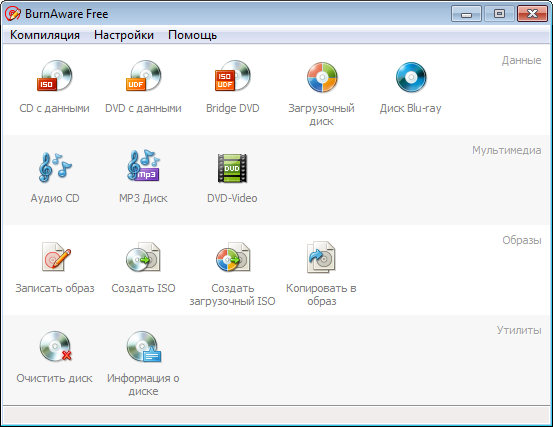This screenshot has width=553, height=427.
Task: Click the 'Копировать в образ' text label
Action: pos(321,294)
